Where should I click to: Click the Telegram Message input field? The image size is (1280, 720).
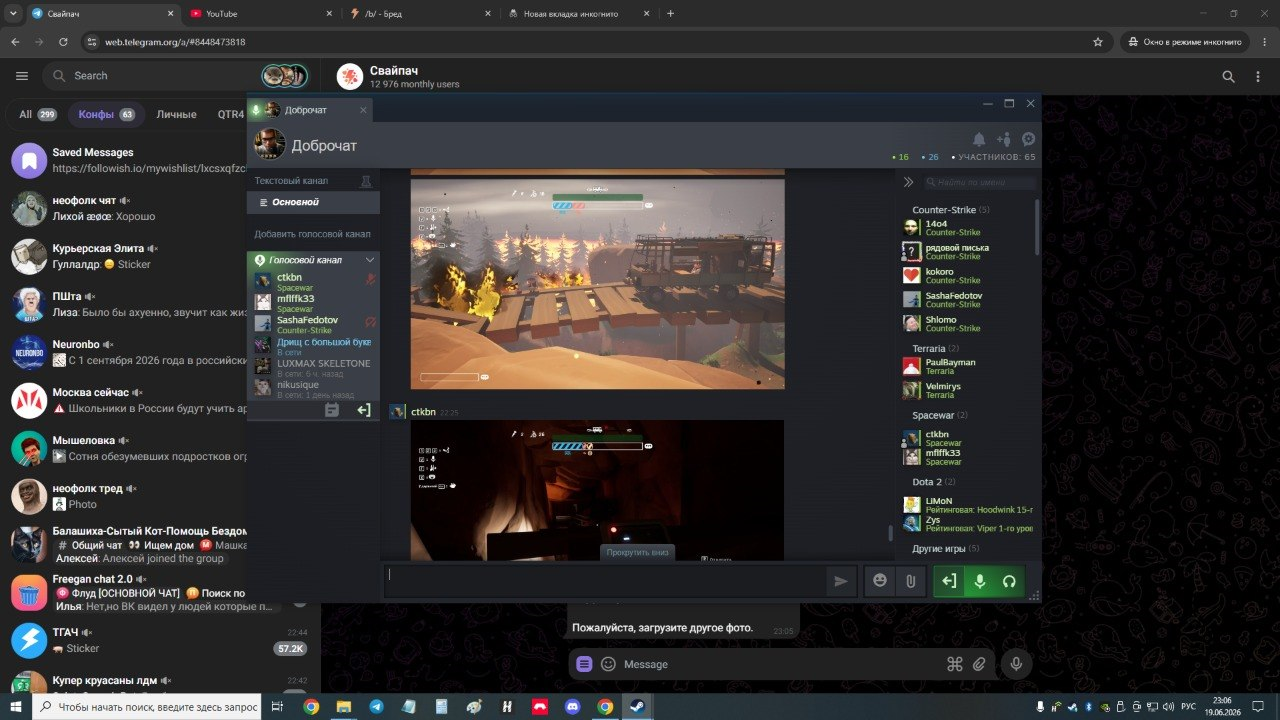780,664
